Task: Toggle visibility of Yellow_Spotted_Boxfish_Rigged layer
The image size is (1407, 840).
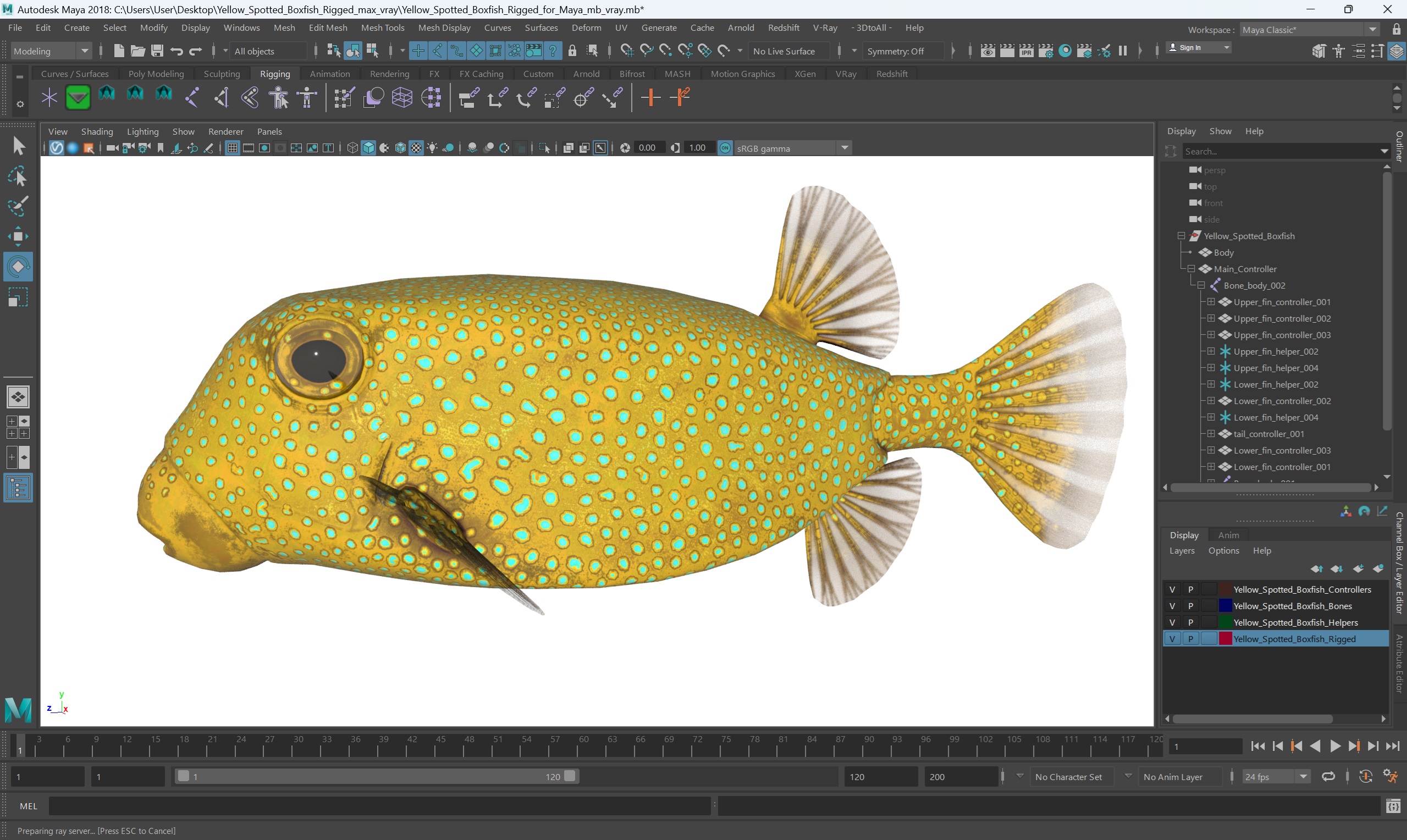Action: tap(1172, 638)
